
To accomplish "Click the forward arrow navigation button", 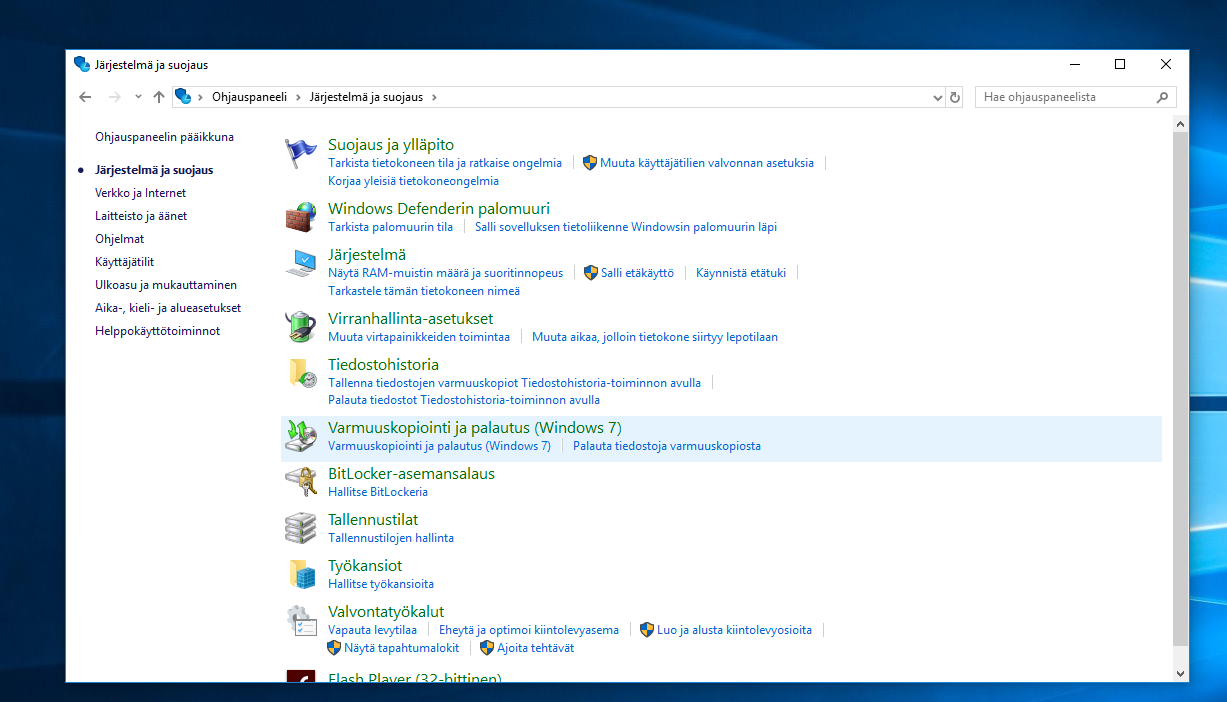I will [x=114, y=97].
